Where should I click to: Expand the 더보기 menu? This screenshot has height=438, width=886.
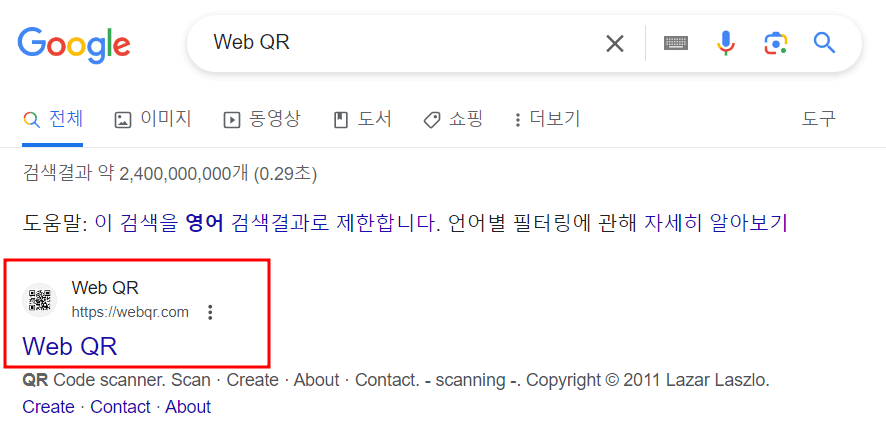coord(547,119)
